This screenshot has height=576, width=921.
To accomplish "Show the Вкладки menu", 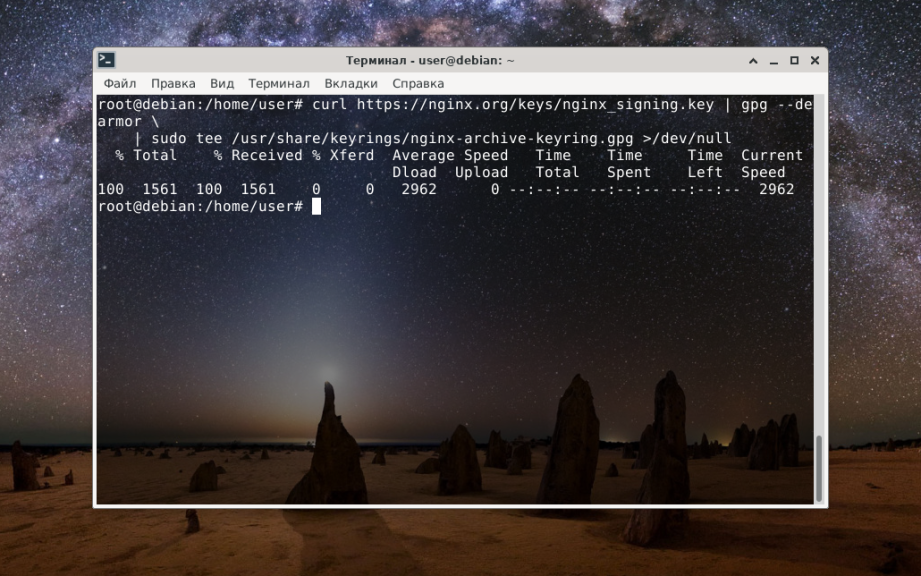I will click(351, 84).
